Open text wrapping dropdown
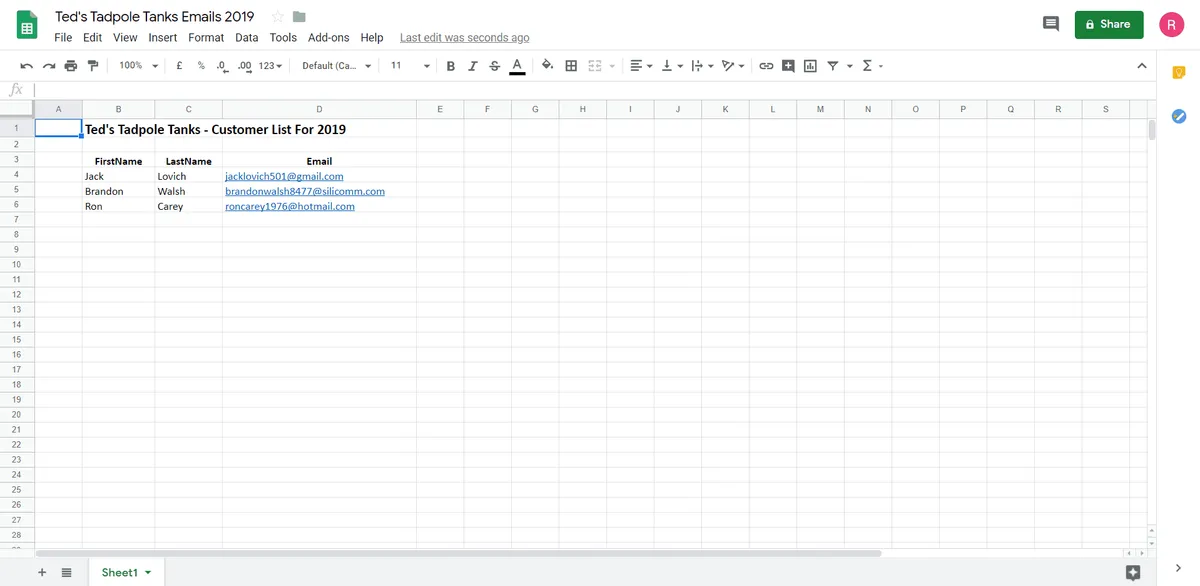Viewport: 1200px width, 586px height. [701, 66]
